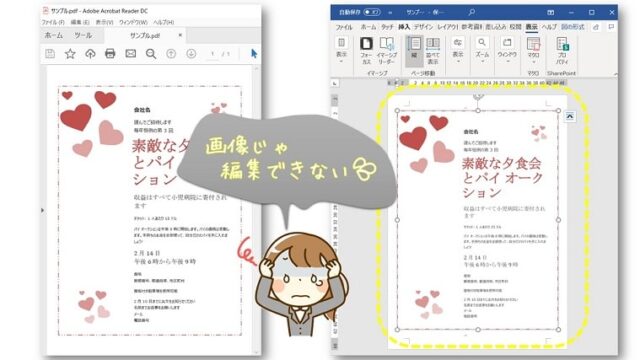Expand the ズーム dropdown in Word ribbon
The height and width of the screenshot is (360, 640).
482,51
